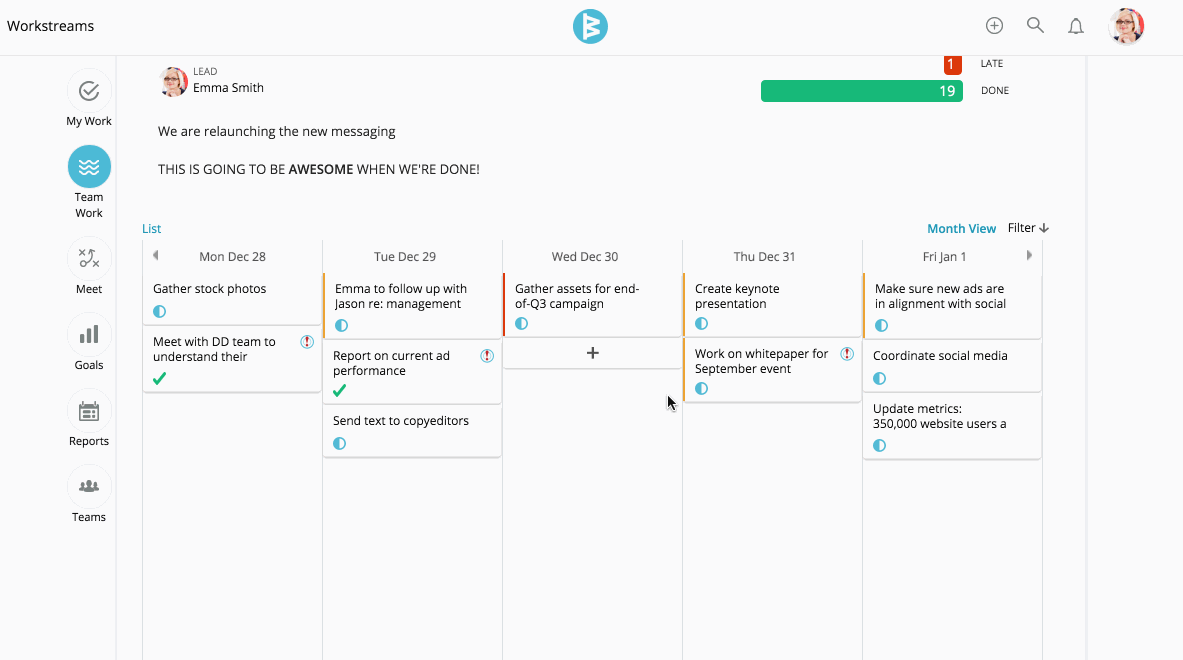Click the global create plus icon
The width and height of the screenshot is (1183, 660).
pos(994,25)
